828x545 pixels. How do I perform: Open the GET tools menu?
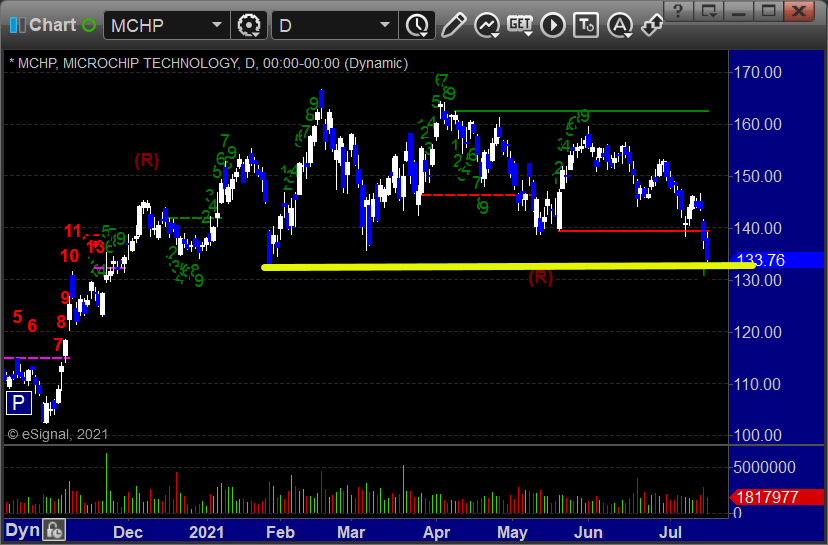[520, 25]
